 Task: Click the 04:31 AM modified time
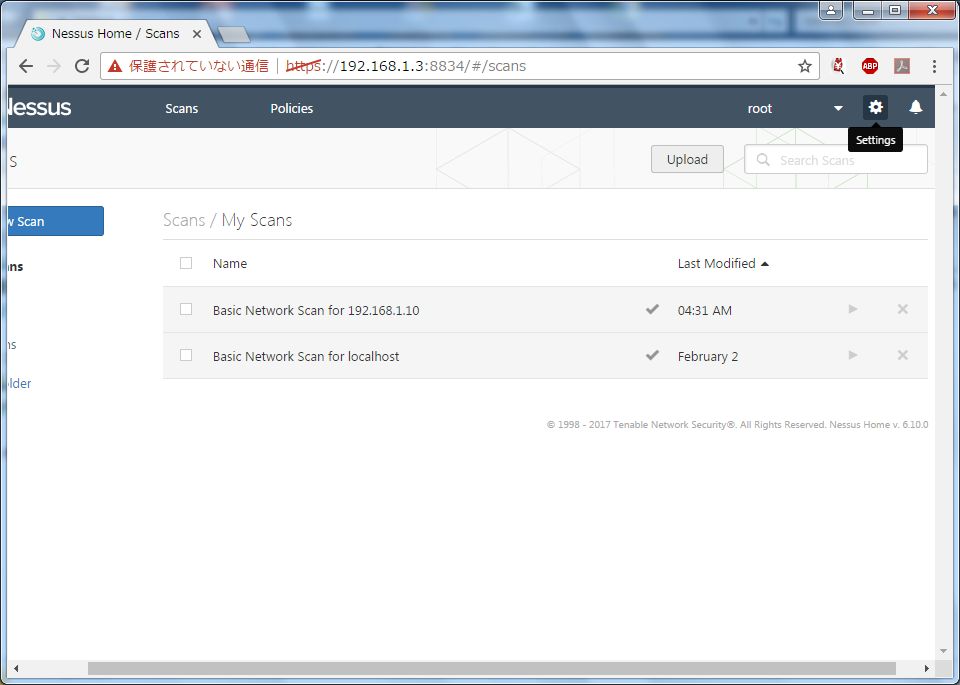pyautogui.click(x=704, y=310)
